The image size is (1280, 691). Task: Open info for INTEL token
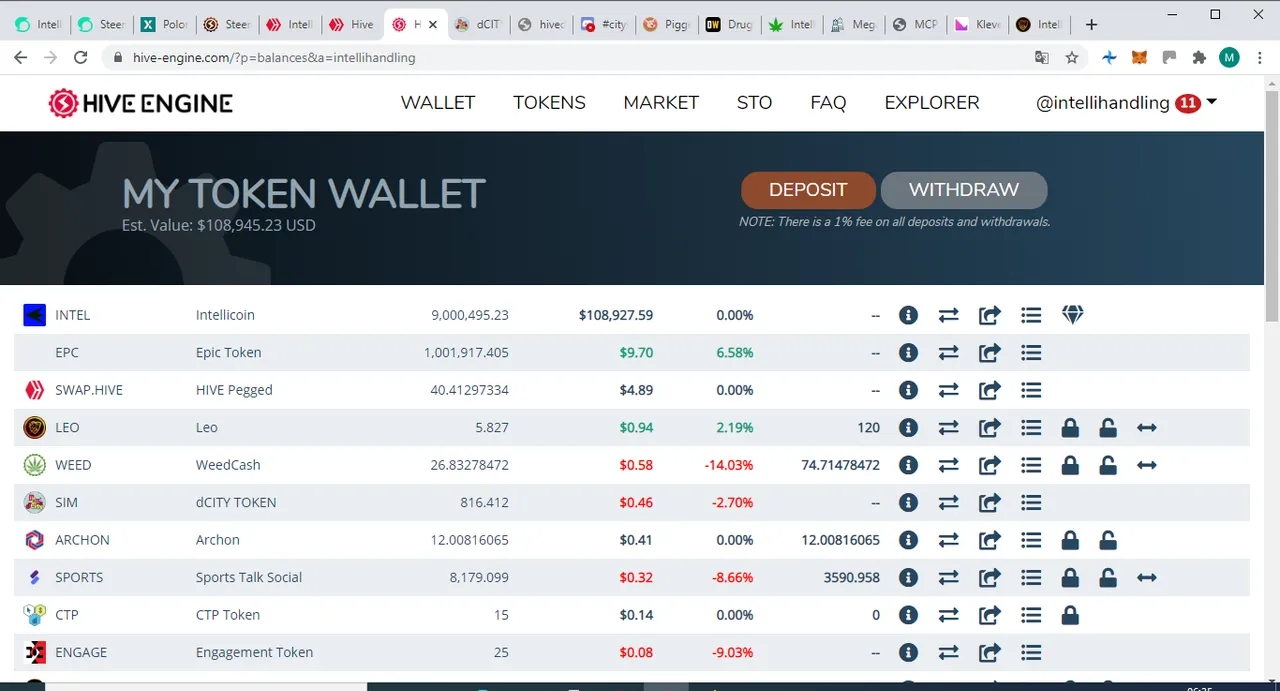(908, 315)
